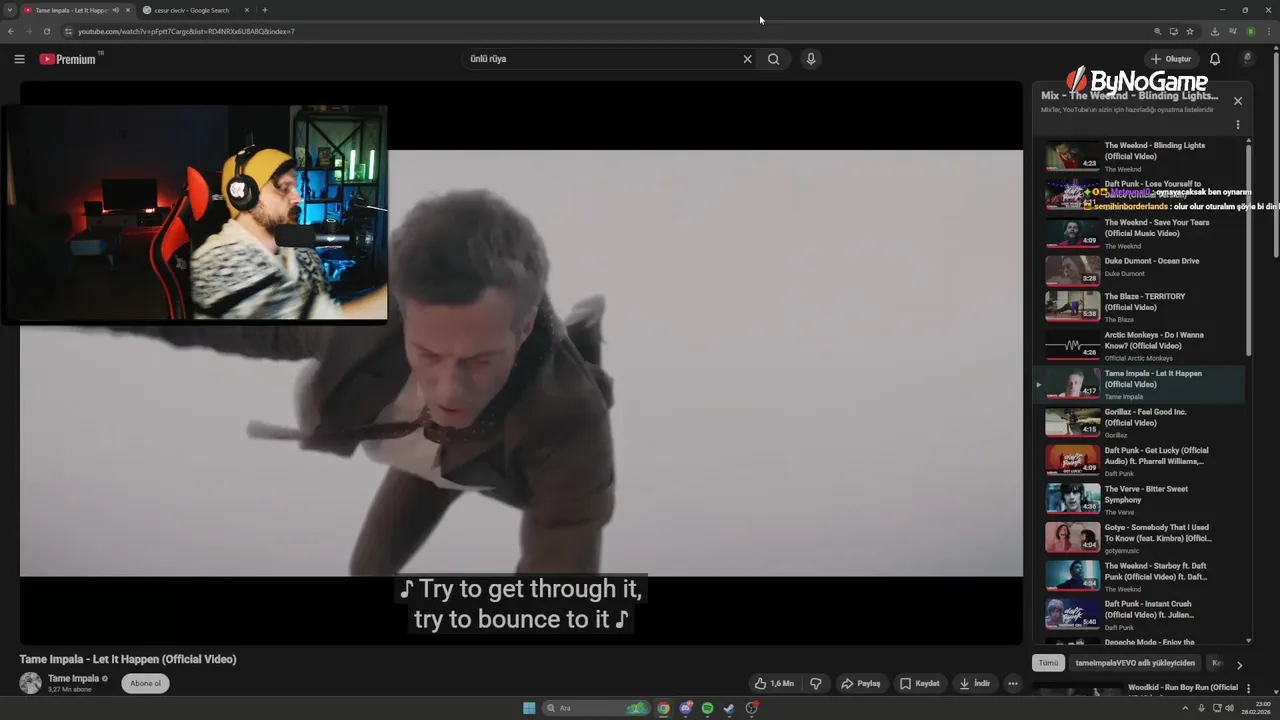The width and height of the screenshot is (1280, 720).
Task: Open Steam from the taskbar
Action: point(729,708)
